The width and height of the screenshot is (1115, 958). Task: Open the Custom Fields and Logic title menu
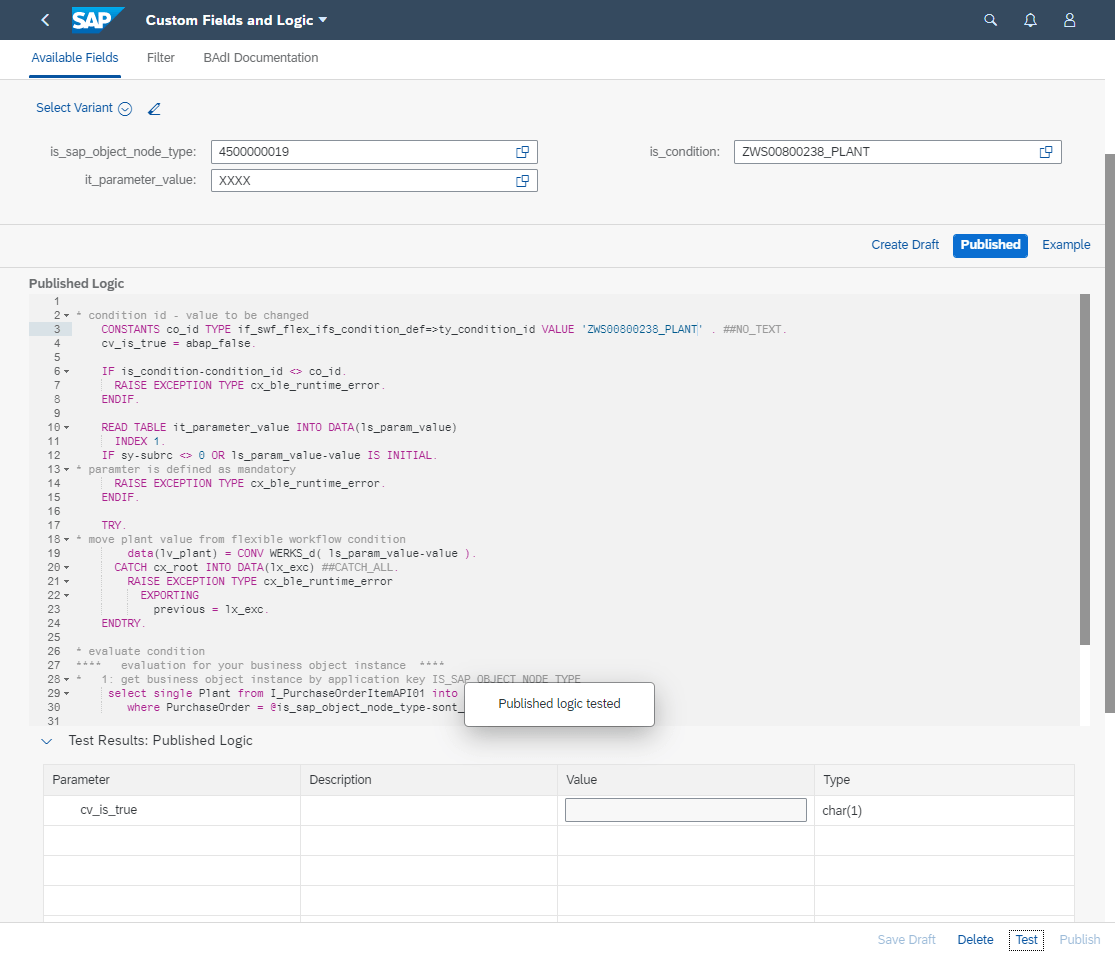236,19
